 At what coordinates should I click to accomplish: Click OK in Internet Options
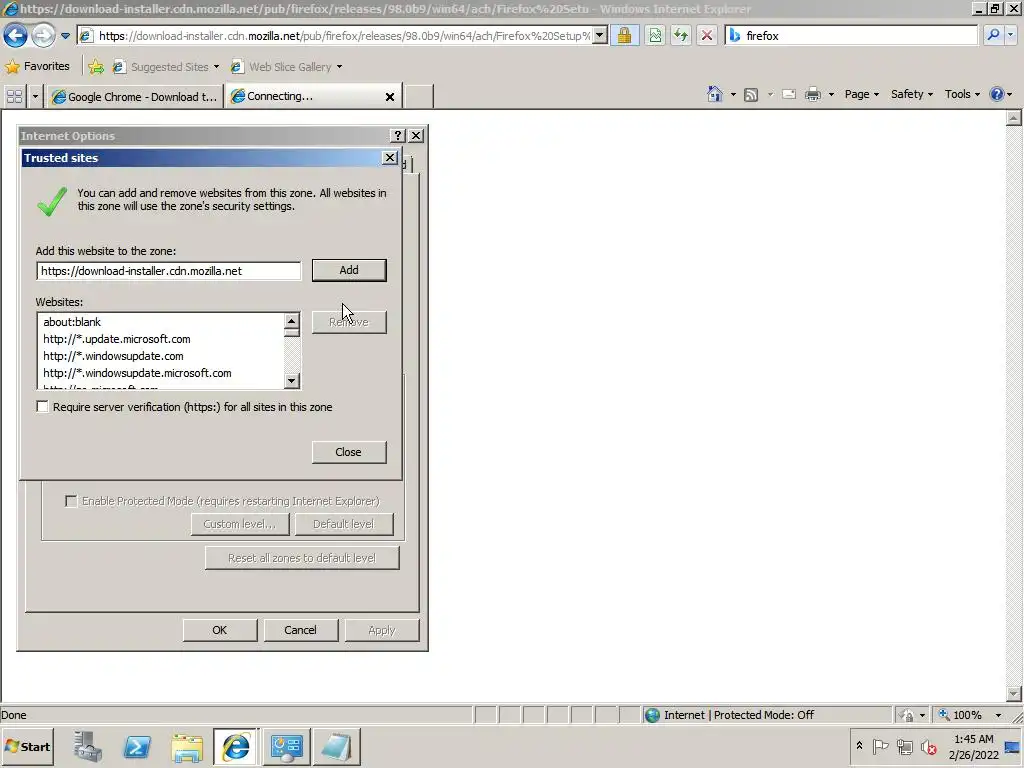(x=219, y=630)
